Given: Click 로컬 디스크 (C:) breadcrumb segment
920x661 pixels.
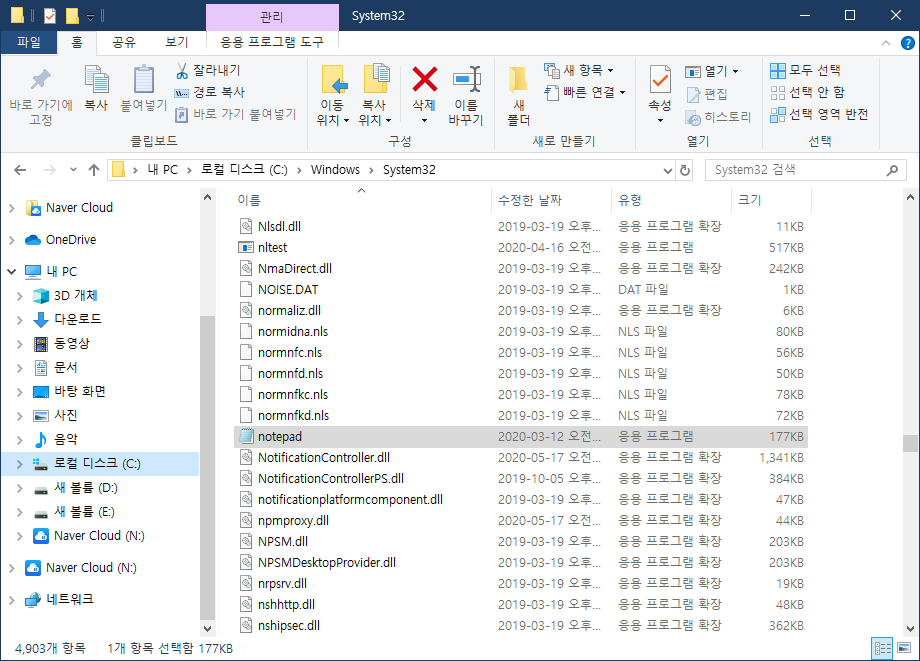Looking at the screenshot, I should click(x=244, y=170).
